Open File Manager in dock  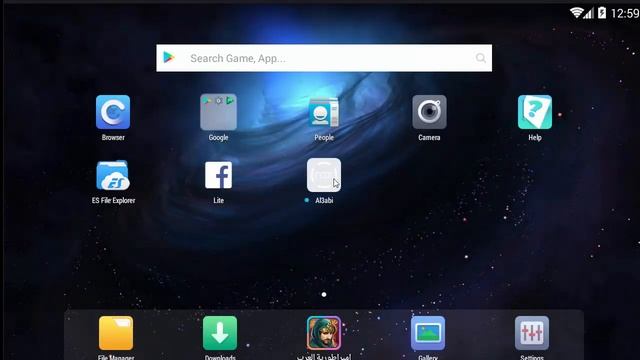(x=116, y=333)
